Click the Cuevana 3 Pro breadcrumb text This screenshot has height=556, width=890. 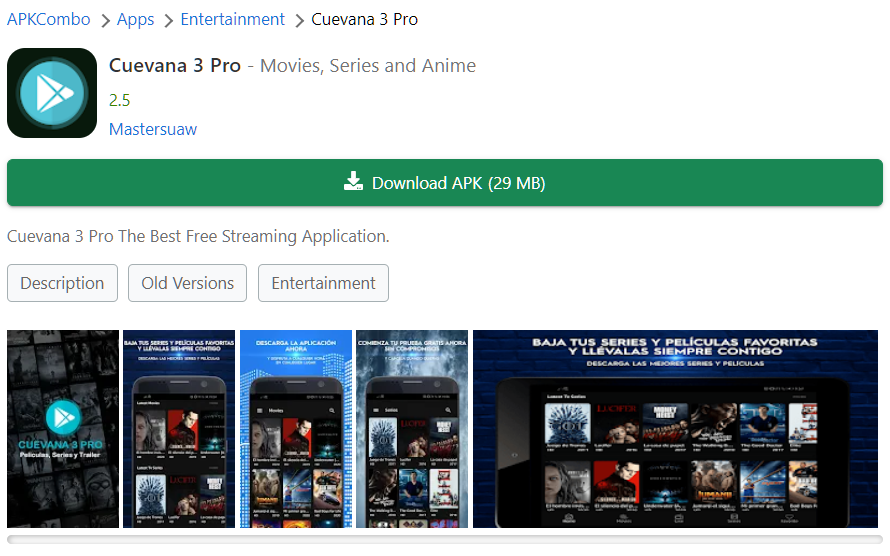tap(364, 19)
